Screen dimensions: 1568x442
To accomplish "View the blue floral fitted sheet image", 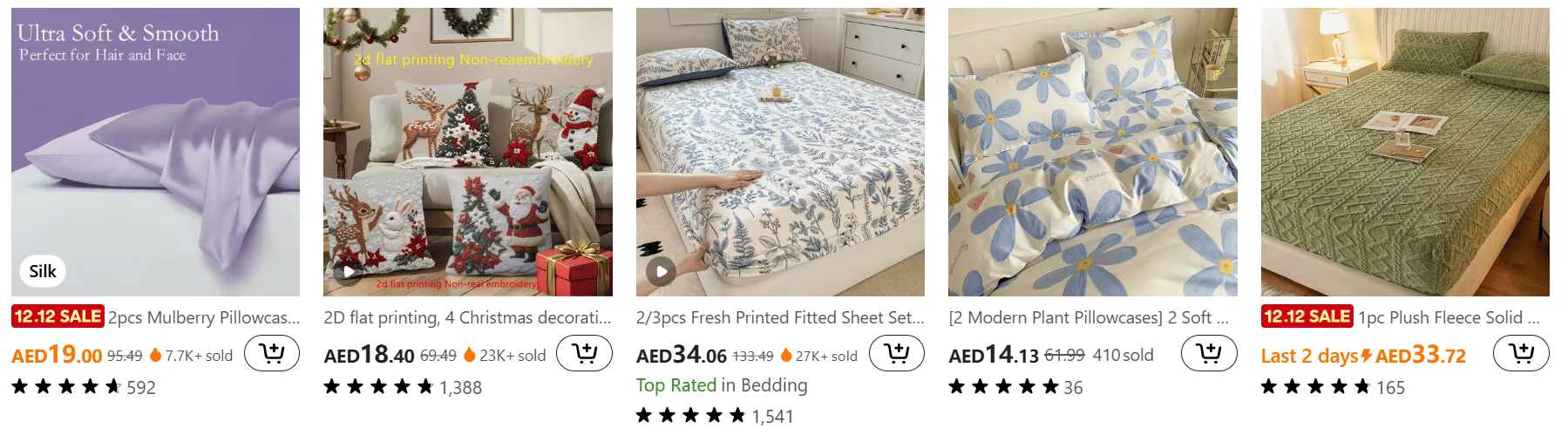I will 780,153.
